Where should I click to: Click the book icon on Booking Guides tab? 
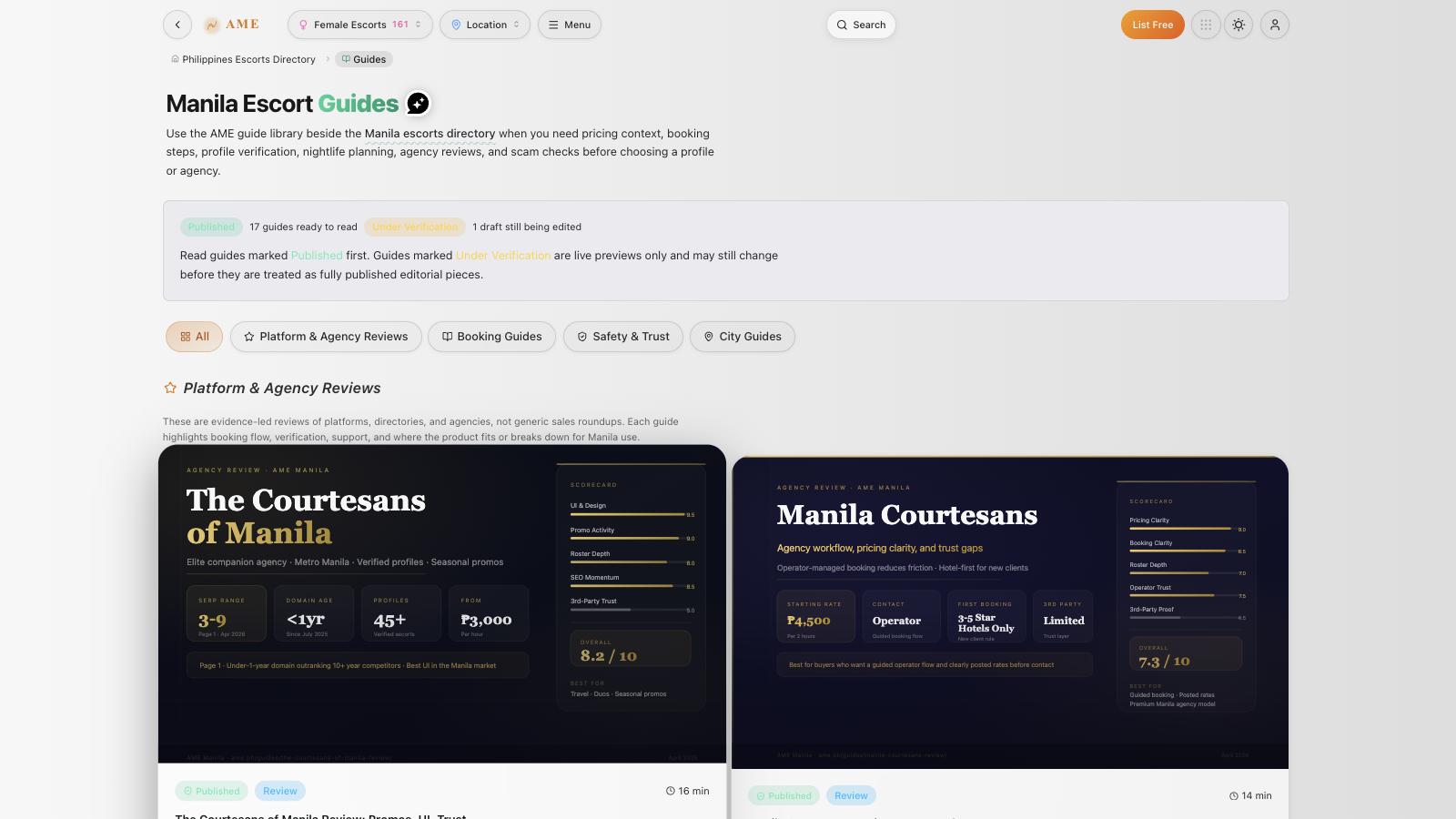448,337
